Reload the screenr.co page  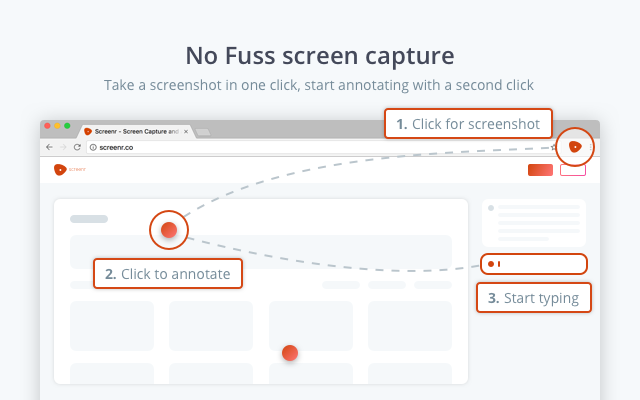[77, 147]
